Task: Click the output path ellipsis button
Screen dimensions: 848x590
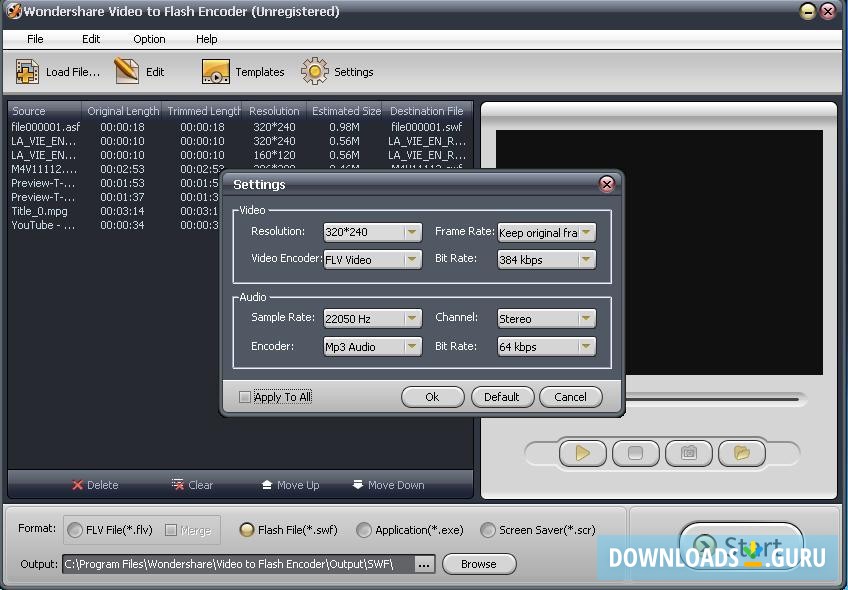Action: click(x=424, y=565)
